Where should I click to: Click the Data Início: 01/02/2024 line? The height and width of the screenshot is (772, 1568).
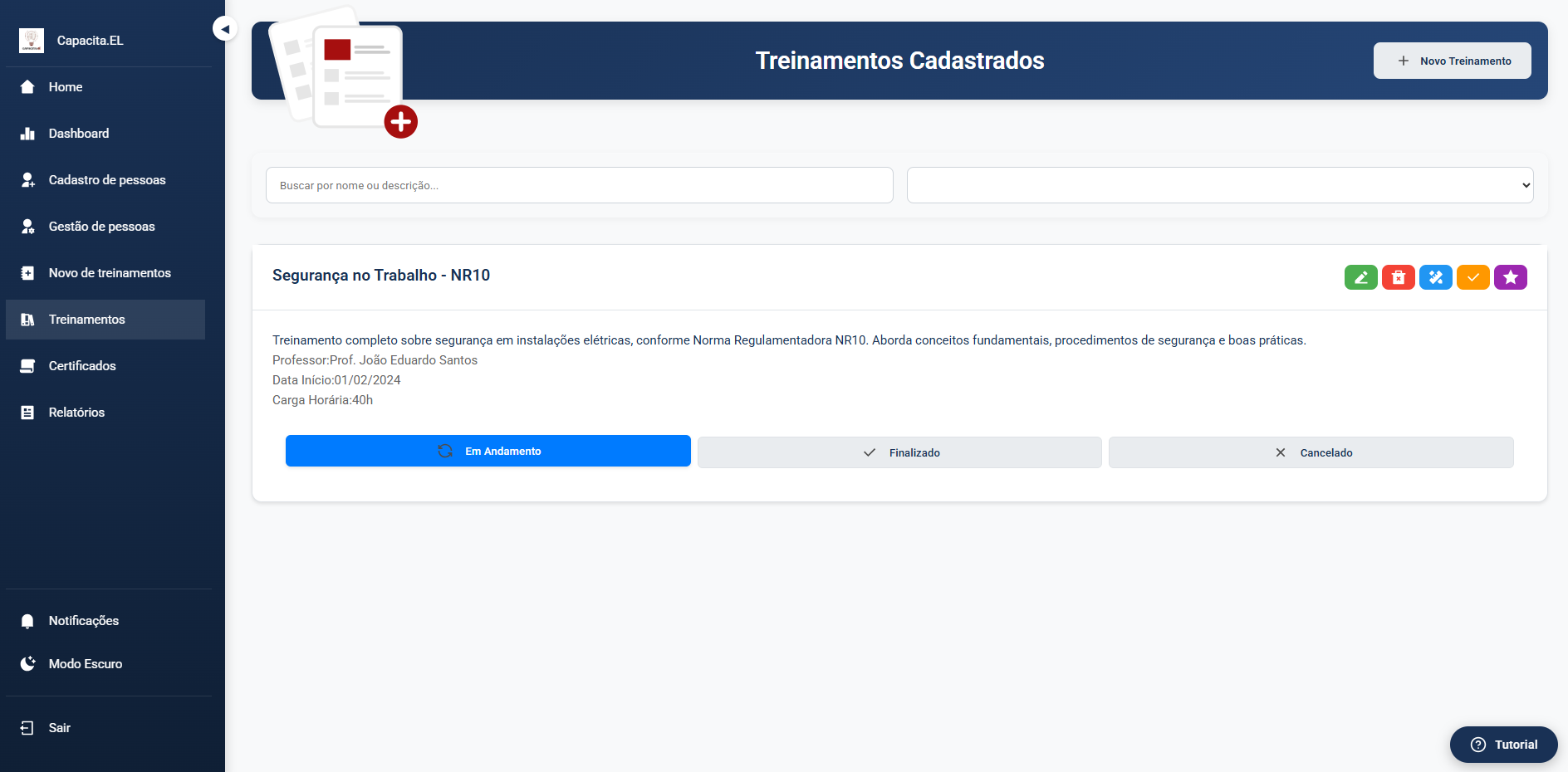click(336, 380)
